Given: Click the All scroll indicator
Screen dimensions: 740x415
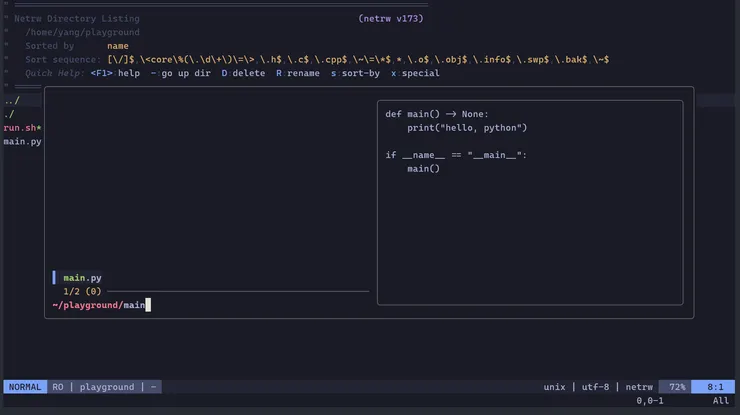Looking at the screenshot, I should click(x=721, y=400).
